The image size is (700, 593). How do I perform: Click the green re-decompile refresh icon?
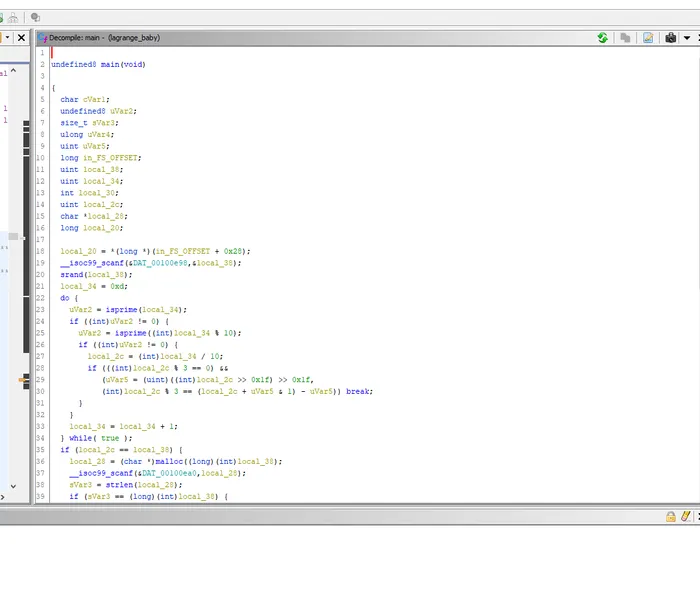602,37
